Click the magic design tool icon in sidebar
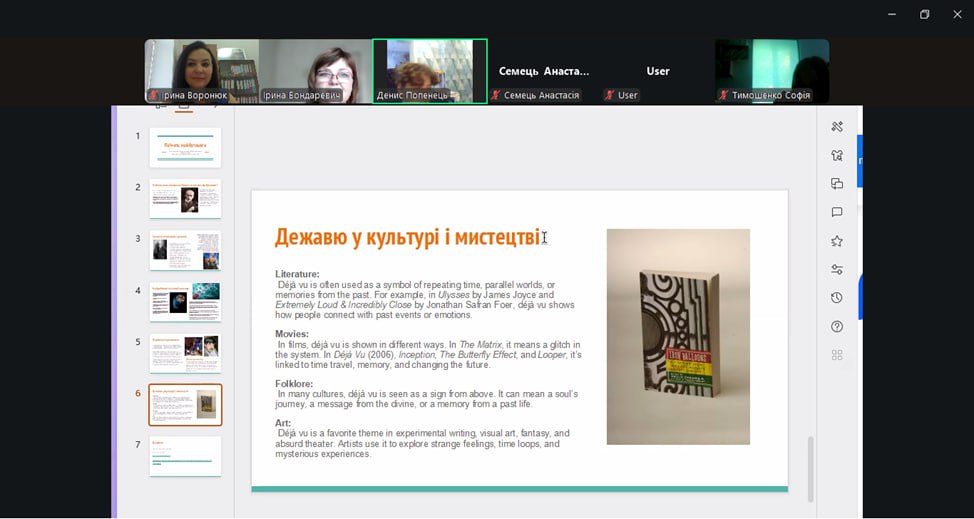974x519 pixels. [x=837, y=127]
